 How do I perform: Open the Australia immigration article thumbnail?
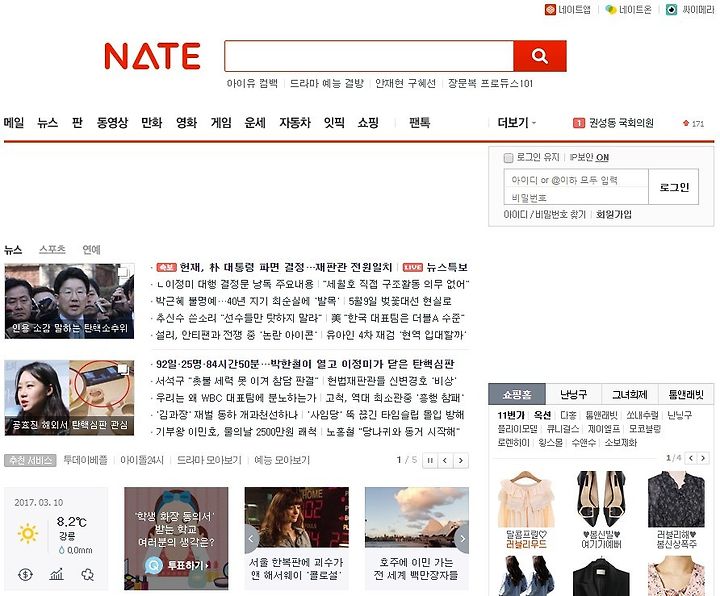pos(417,517)
